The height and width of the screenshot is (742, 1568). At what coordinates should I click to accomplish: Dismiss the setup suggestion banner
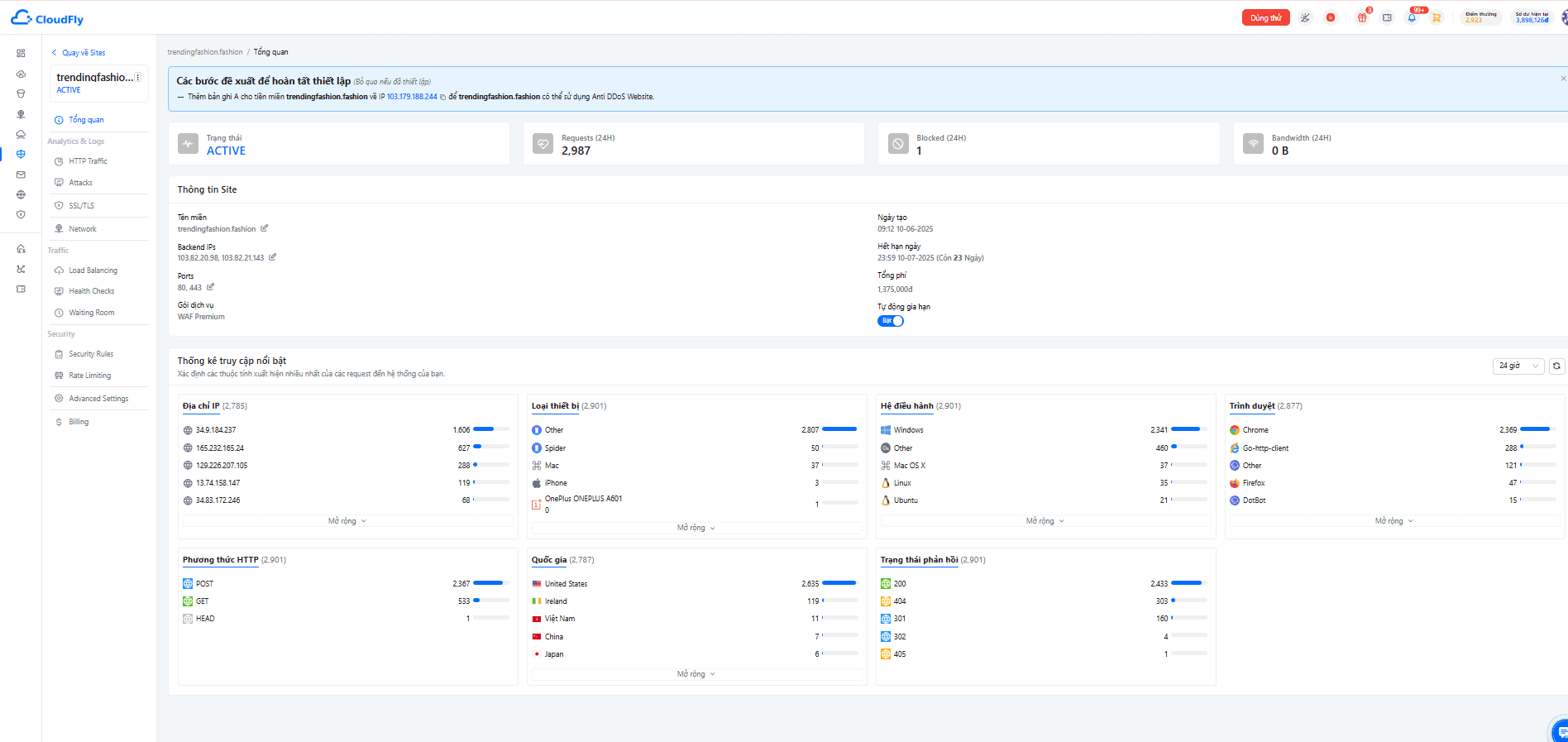tap(1563, 79)
